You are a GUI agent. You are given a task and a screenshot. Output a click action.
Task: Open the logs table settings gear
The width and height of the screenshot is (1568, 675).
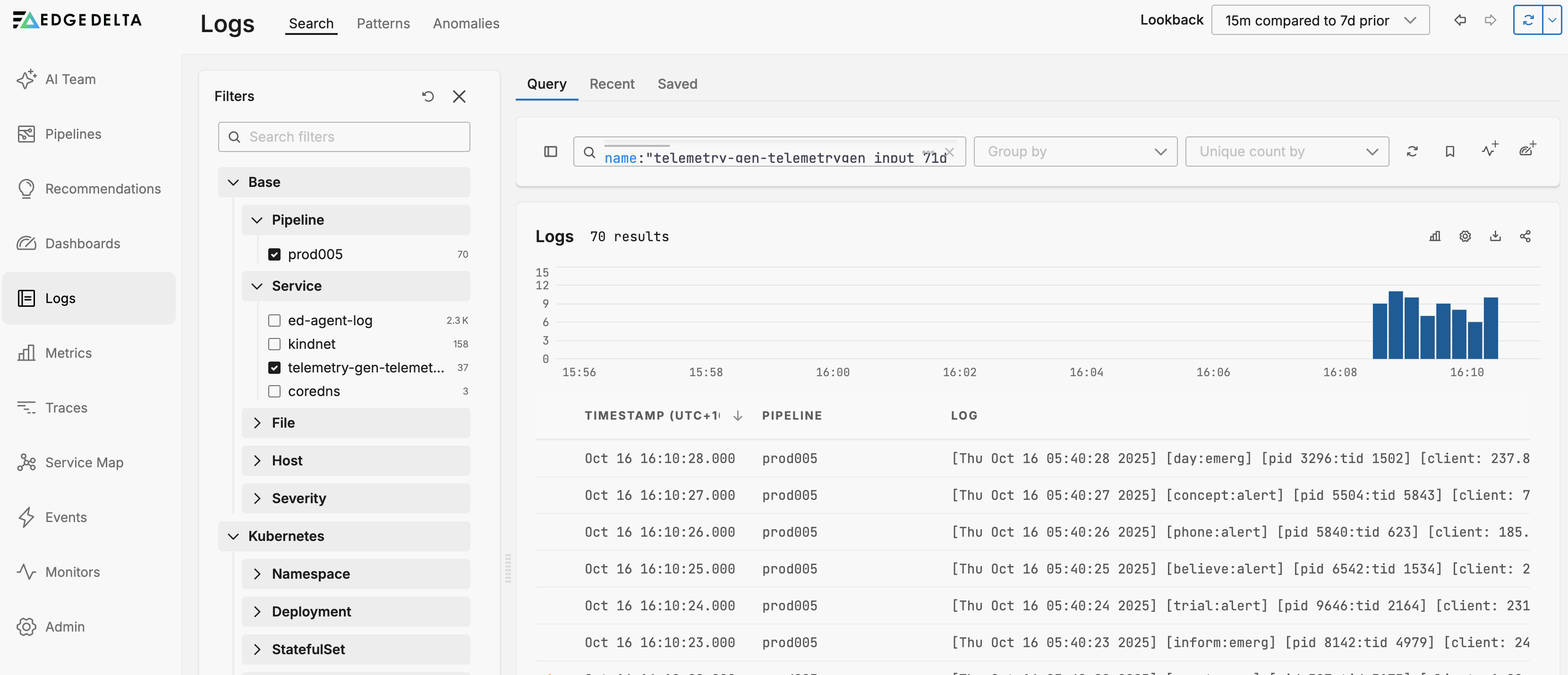pyautogui.click(x=1465, y=236)
